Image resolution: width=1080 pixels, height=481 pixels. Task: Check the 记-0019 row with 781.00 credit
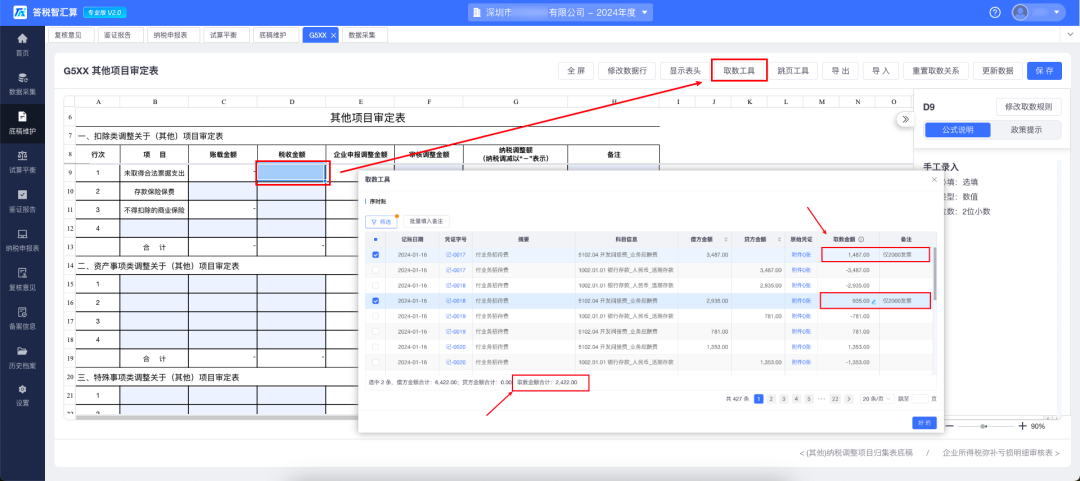[x=375, y=316]
